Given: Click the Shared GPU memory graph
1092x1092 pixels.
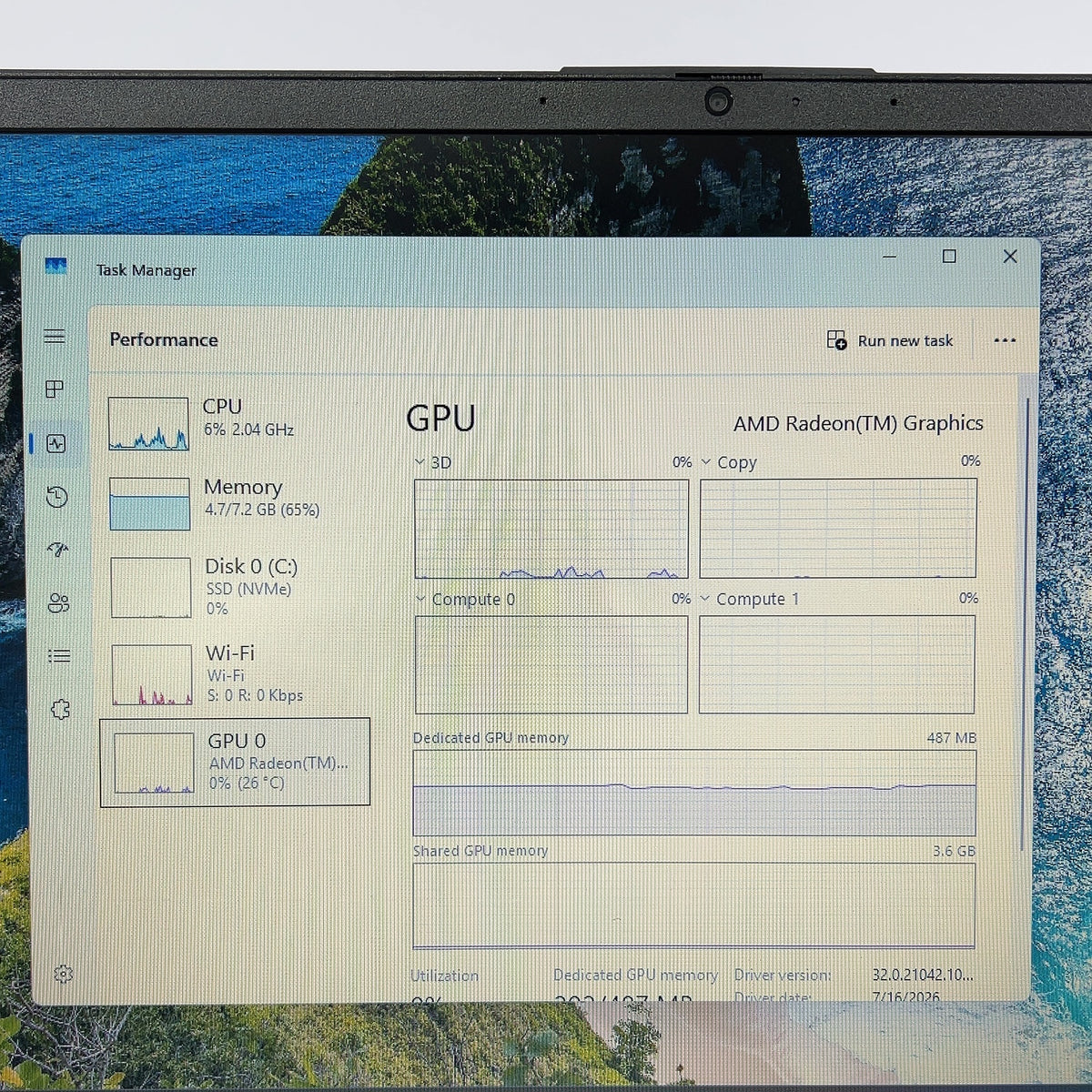Looking at the screenshot, I should 693,905.
